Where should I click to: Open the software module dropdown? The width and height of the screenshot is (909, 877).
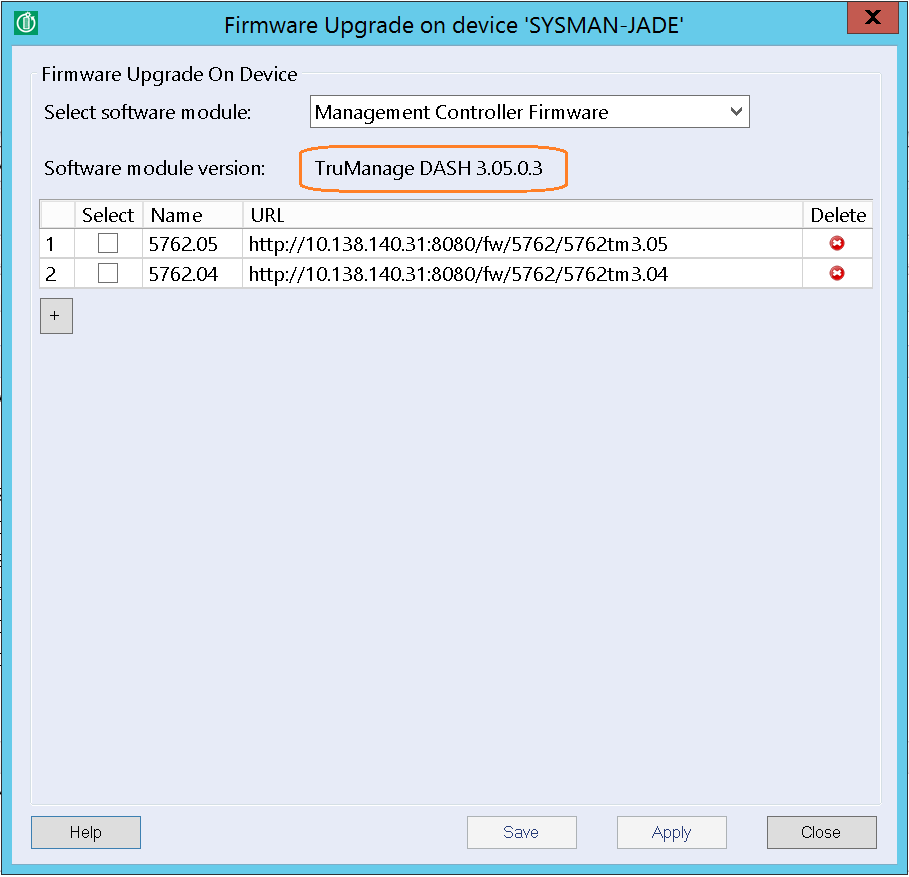(530, 112)
